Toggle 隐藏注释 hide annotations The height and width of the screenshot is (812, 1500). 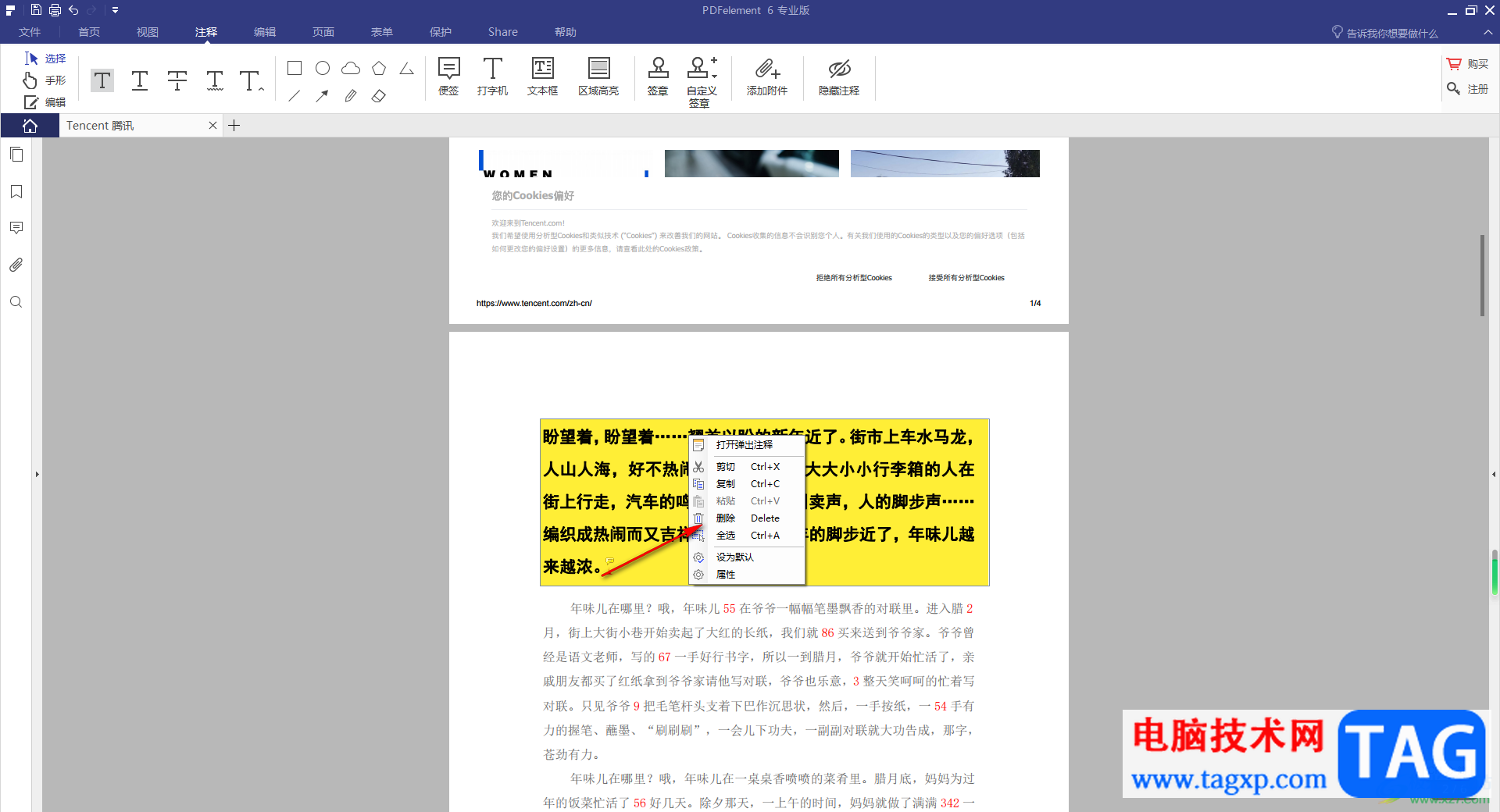pos(839,77)
